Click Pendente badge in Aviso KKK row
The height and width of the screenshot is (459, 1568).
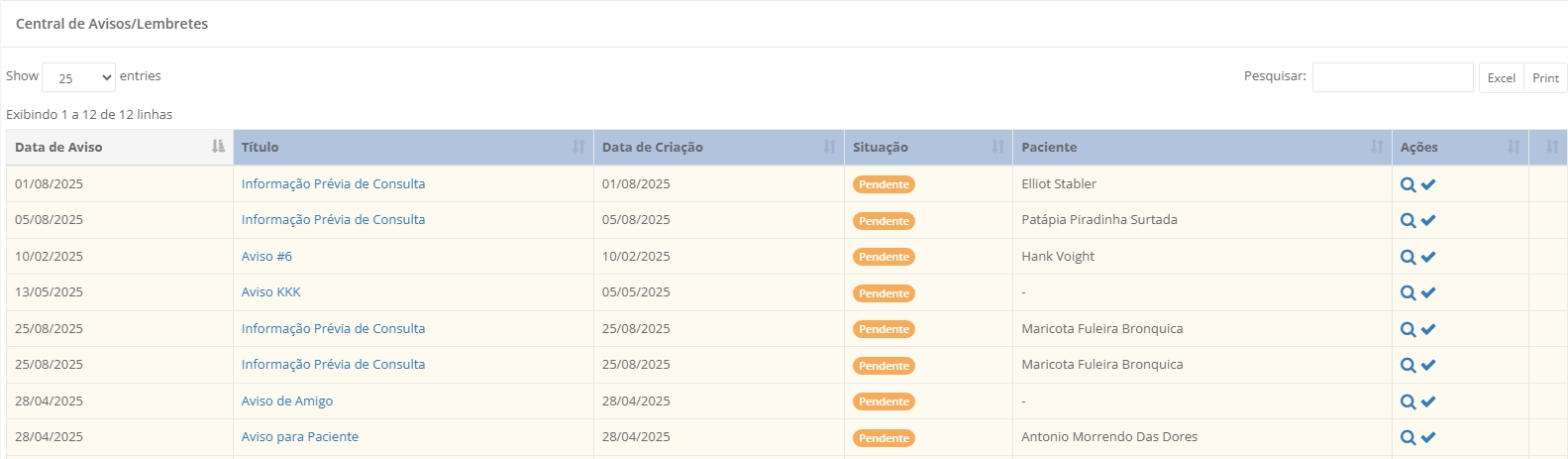coord(884,292)
